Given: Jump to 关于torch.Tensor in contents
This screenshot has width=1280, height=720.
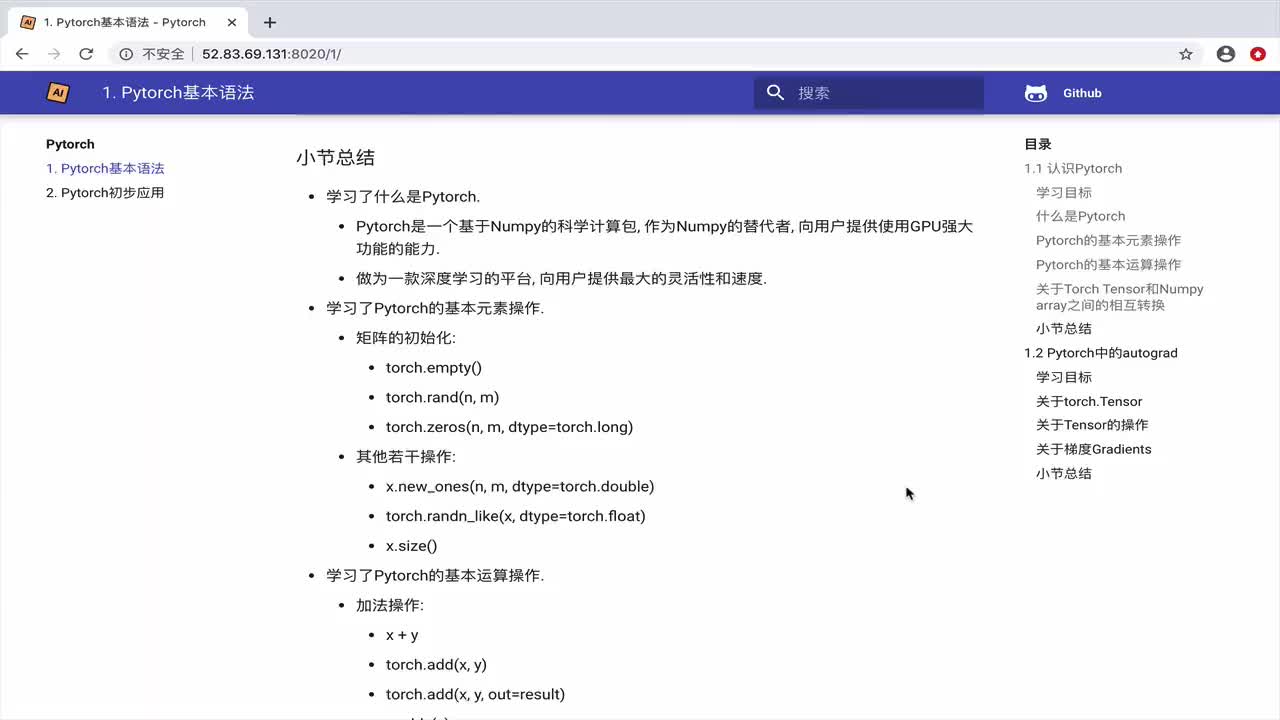Looking at the screenshot, I should point(1089,402).
